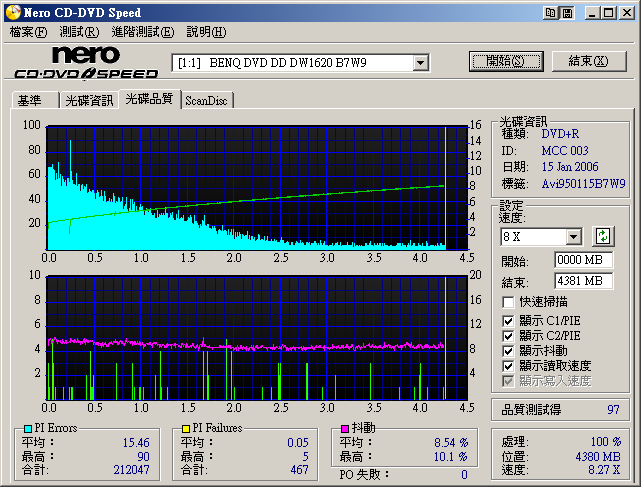The width and height of the screenshot is (641, 487).
Task: Click the PI Errors maximum value 90
Action: pos(143,456)
